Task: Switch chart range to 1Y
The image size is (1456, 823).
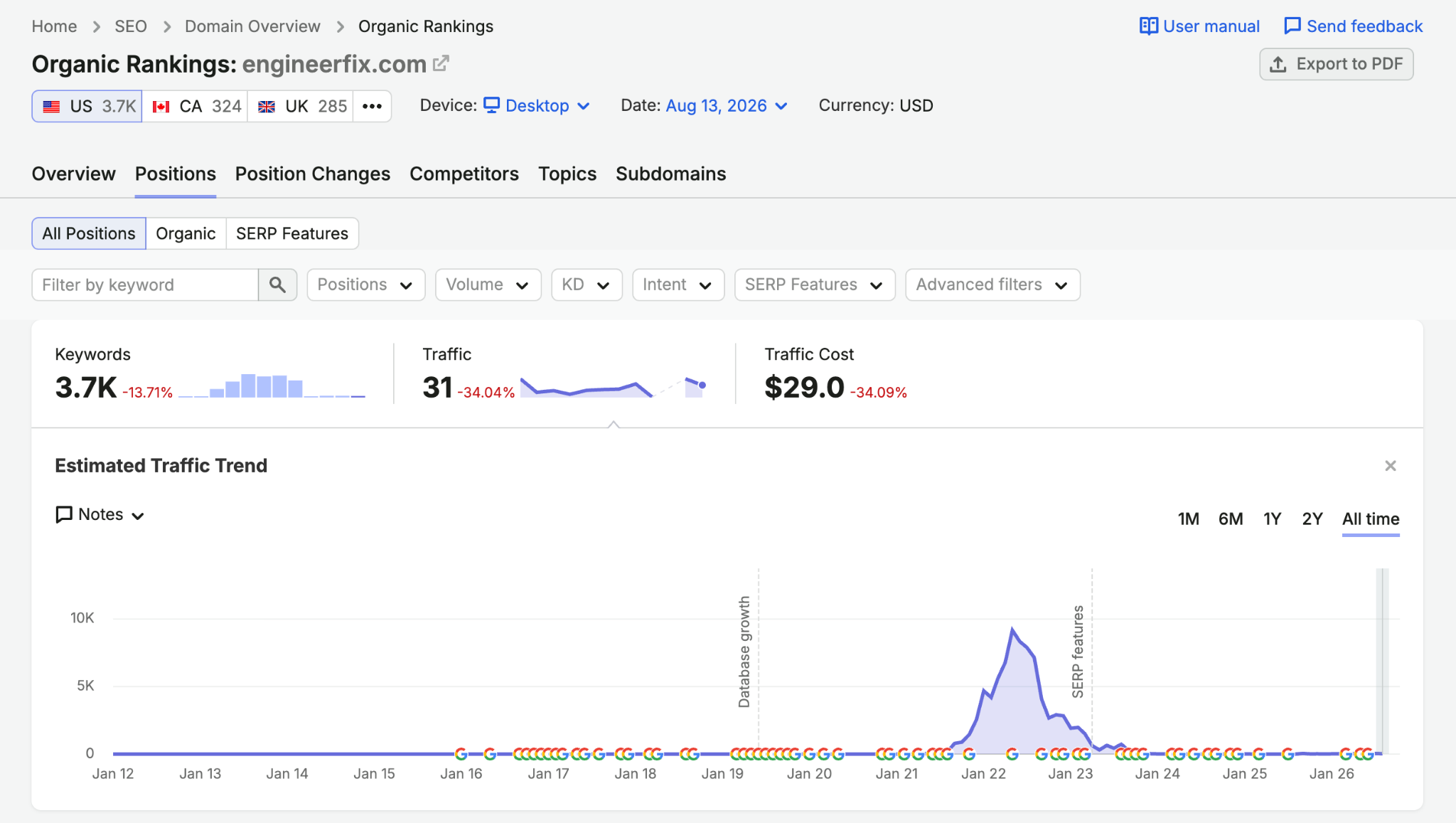Action: coord(1272,519)
